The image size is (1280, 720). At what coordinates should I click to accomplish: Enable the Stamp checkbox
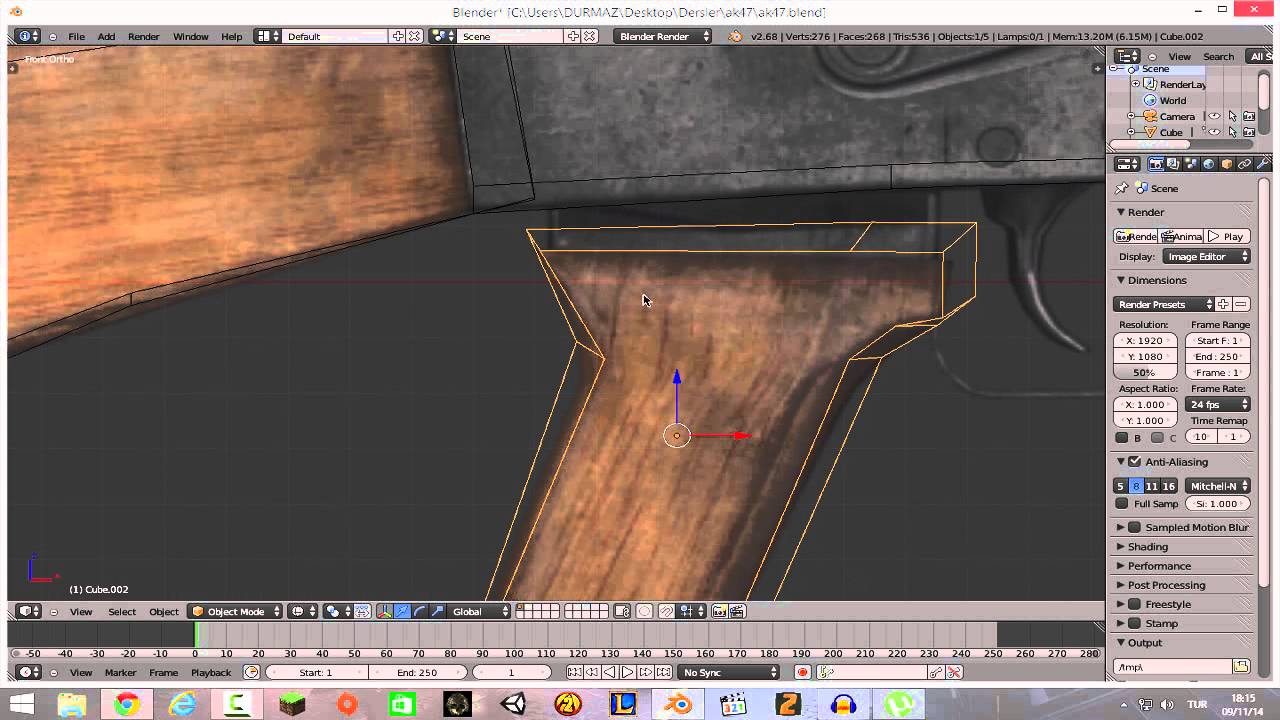click(x=1135, y=623)
